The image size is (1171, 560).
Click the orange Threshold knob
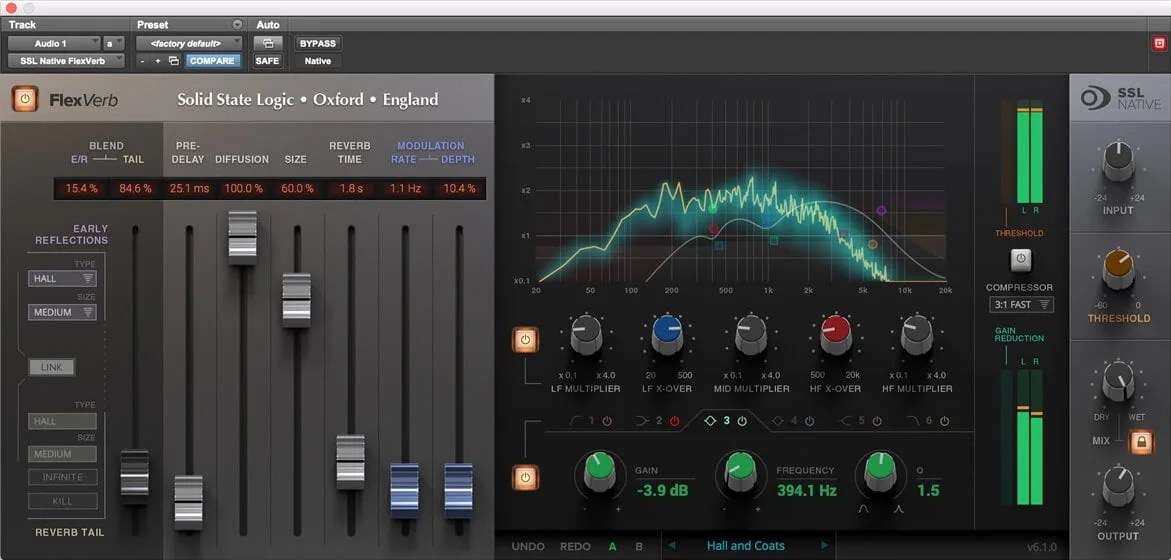click(1118, 269)
